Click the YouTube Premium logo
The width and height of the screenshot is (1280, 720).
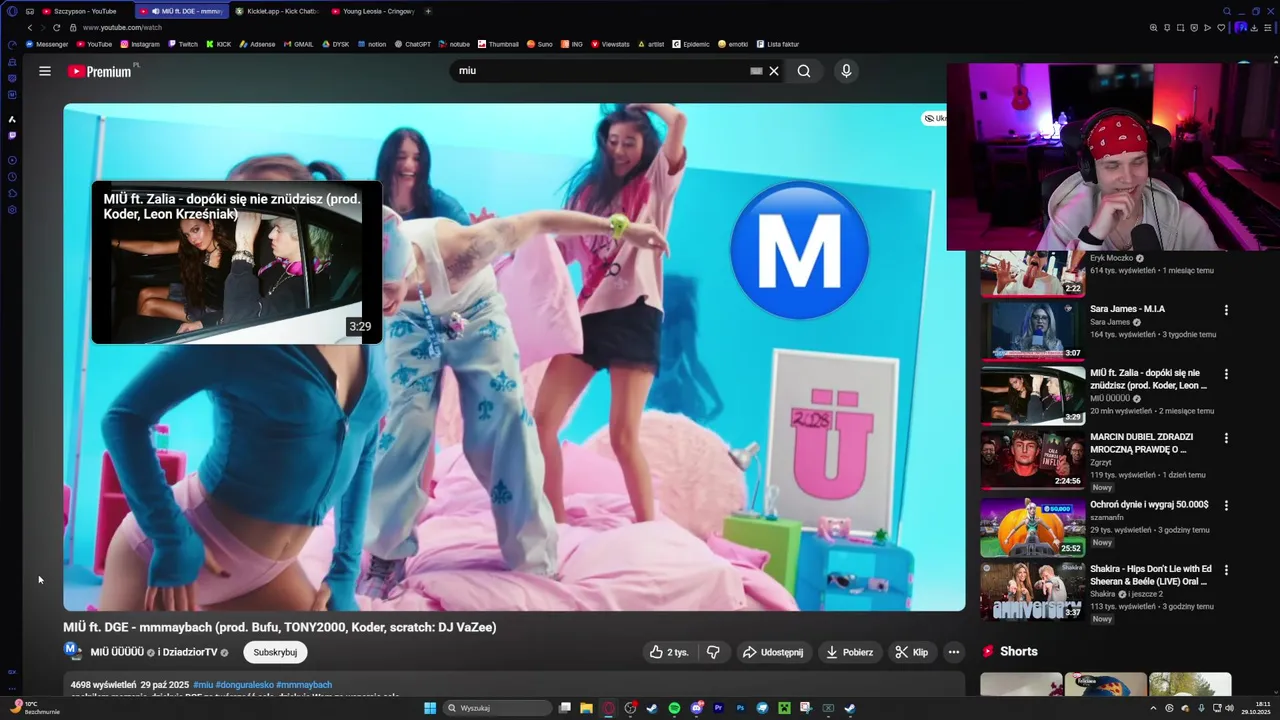click(x=100, y=71)
